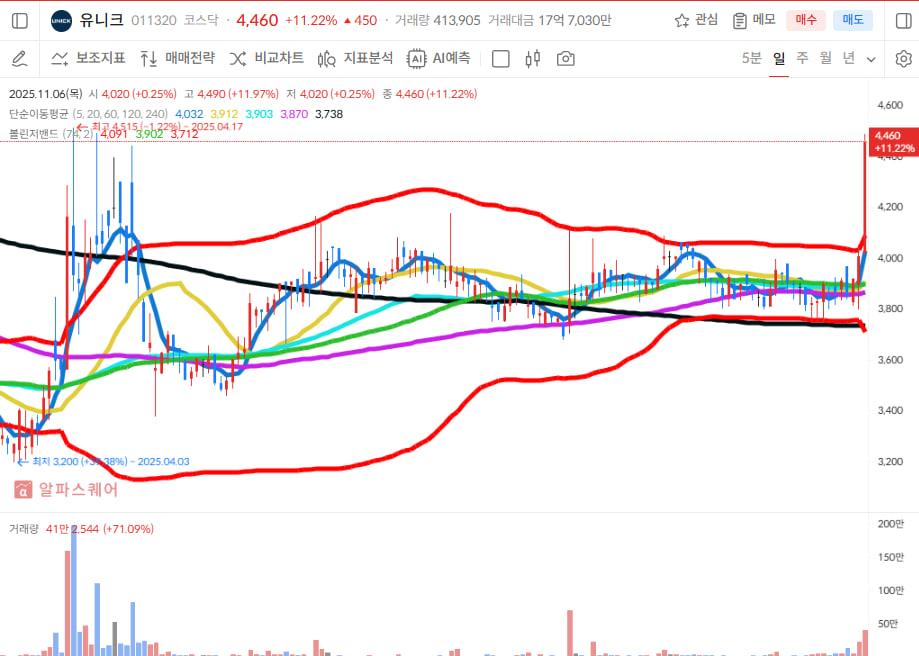
Task: Select 월 monthly chart tab
Action: point(825,58)
